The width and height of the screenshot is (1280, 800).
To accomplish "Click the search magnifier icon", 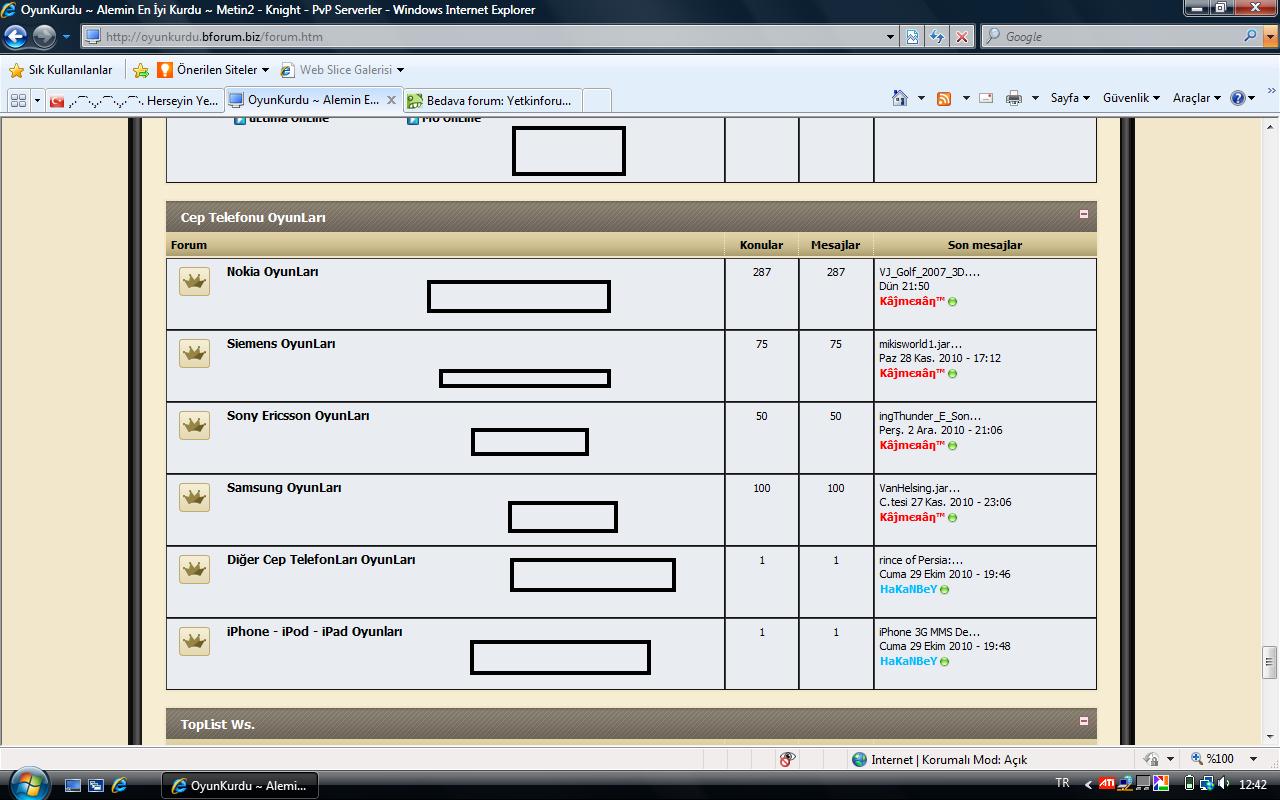I will (1251, 36).
